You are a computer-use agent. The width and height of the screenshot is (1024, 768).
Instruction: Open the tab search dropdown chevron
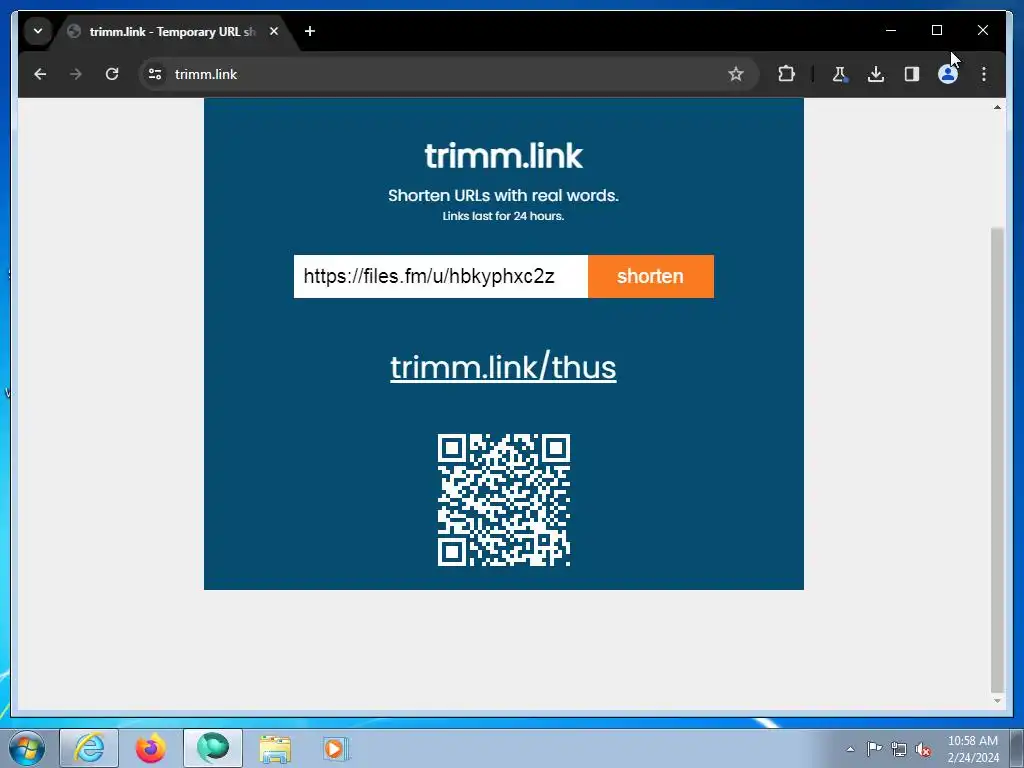point(38,31)
